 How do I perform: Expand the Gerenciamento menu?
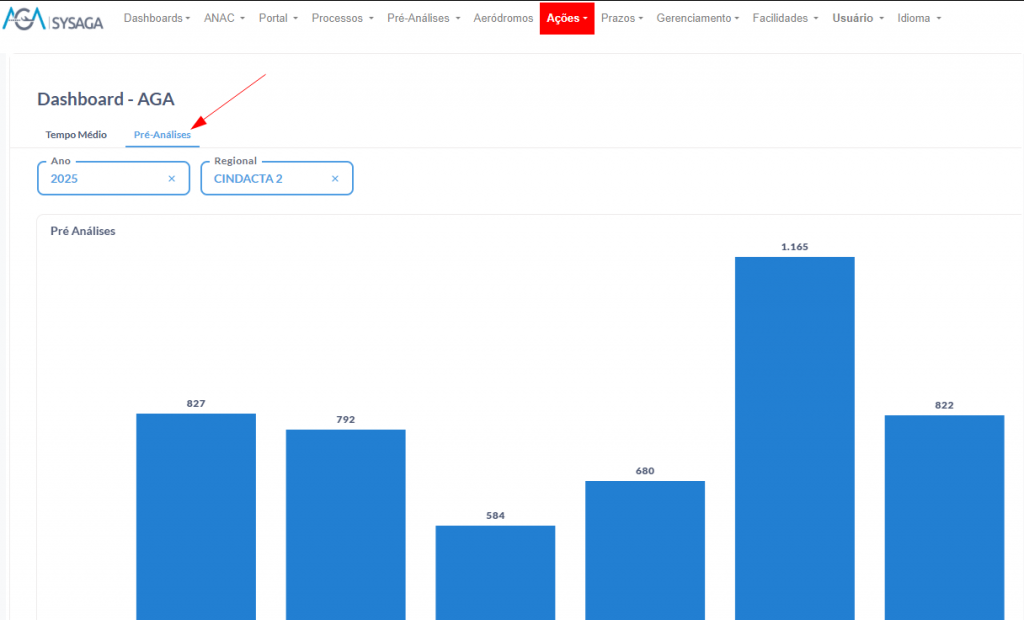[x=697, y=18]
